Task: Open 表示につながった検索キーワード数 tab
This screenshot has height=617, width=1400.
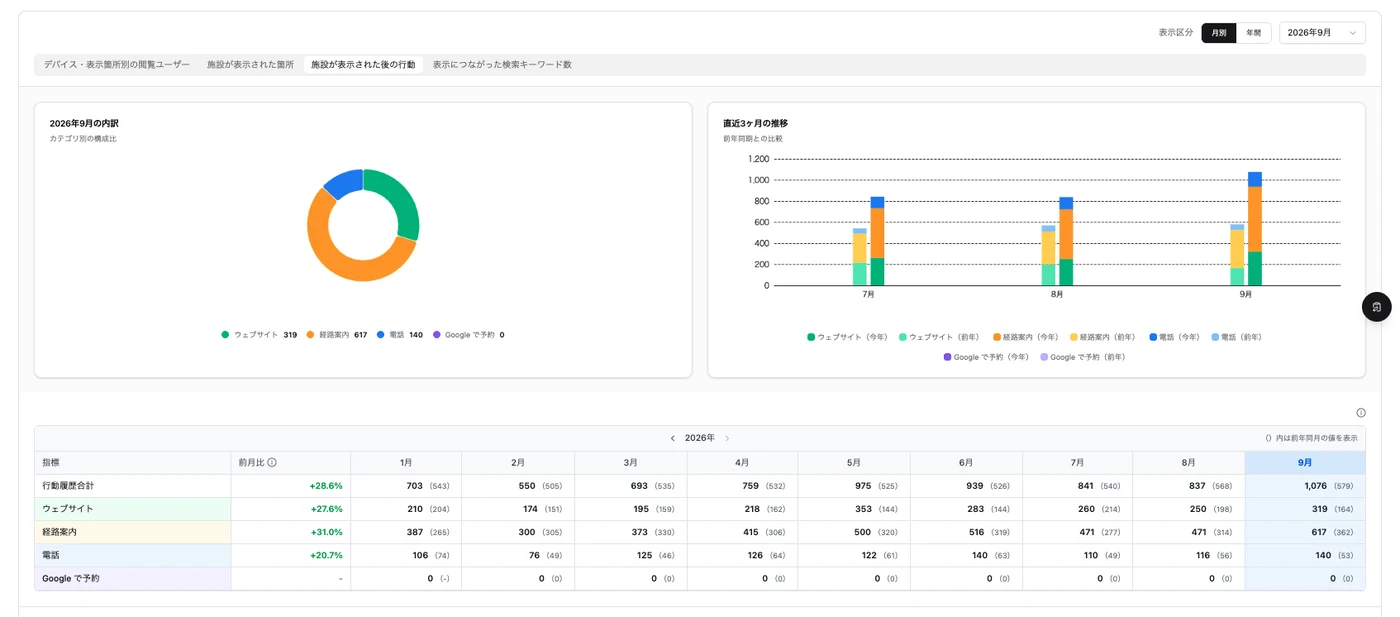Action: click(x=502, y=64)
